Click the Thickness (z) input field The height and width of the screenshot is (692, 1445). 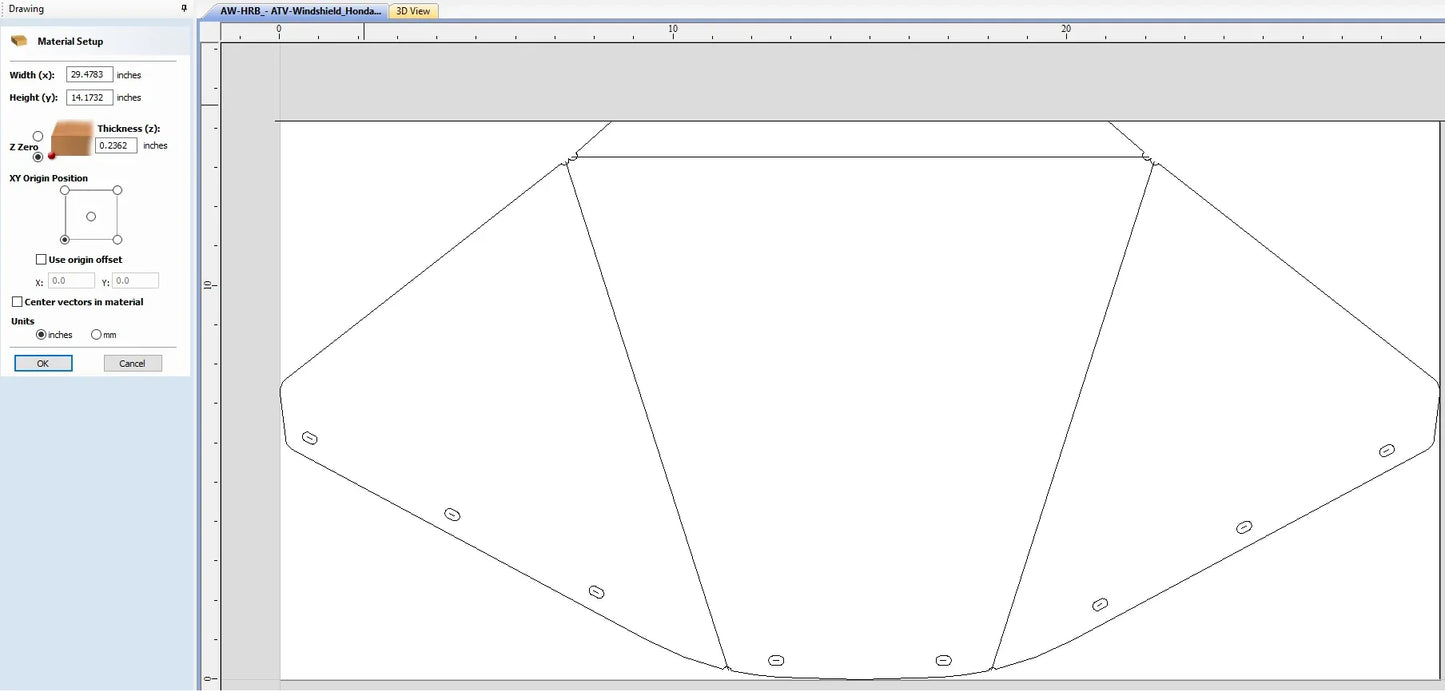116,146
